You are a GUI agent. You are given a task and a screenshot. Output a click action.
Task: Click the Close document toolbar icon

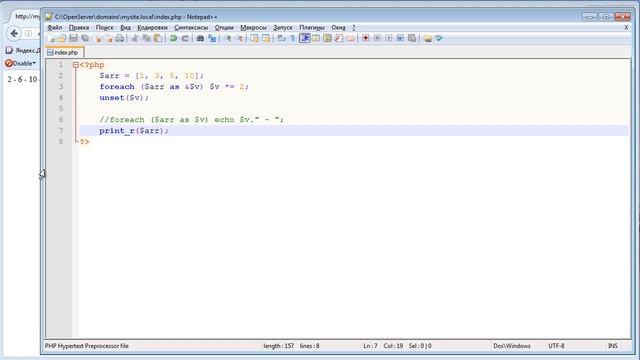pyautogui.click(x=97, y=38)
